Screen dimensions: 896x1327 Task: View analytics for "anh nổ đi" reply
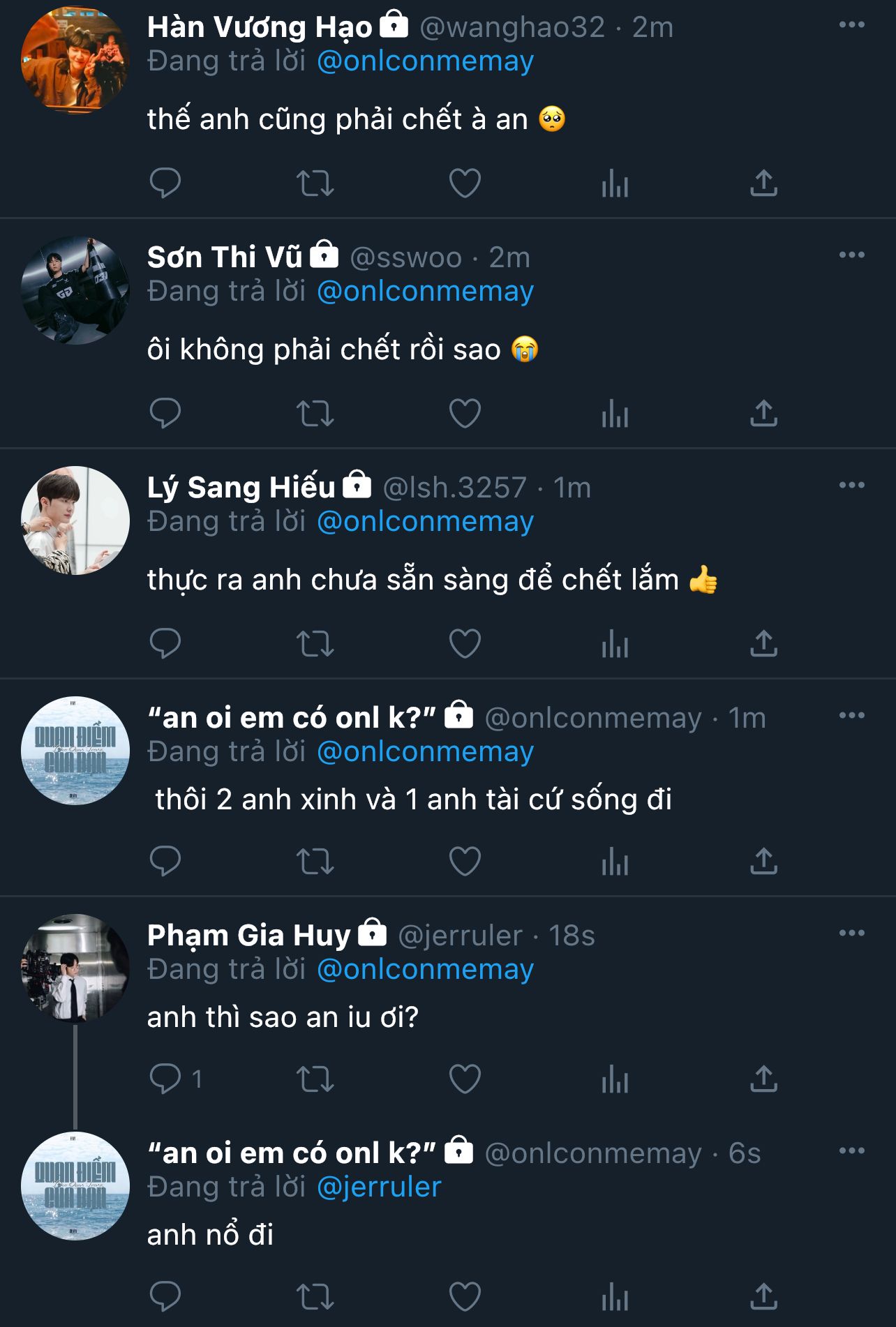(615, 1296)
